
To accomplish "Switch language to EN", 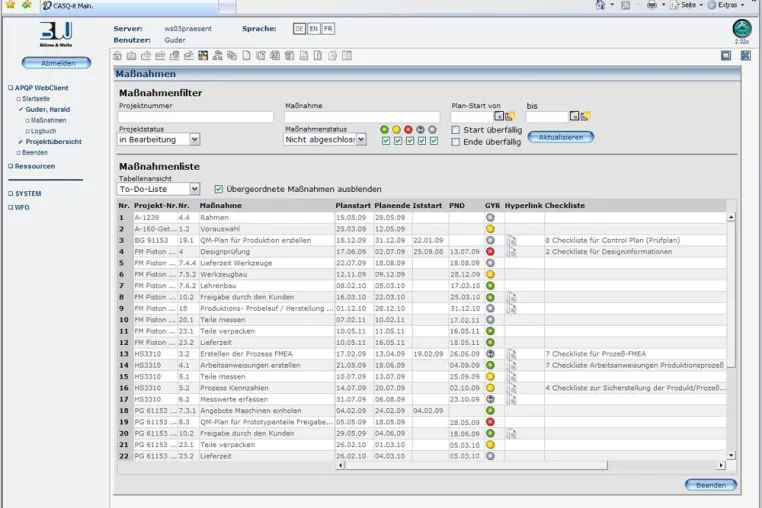I will [313, 29].
